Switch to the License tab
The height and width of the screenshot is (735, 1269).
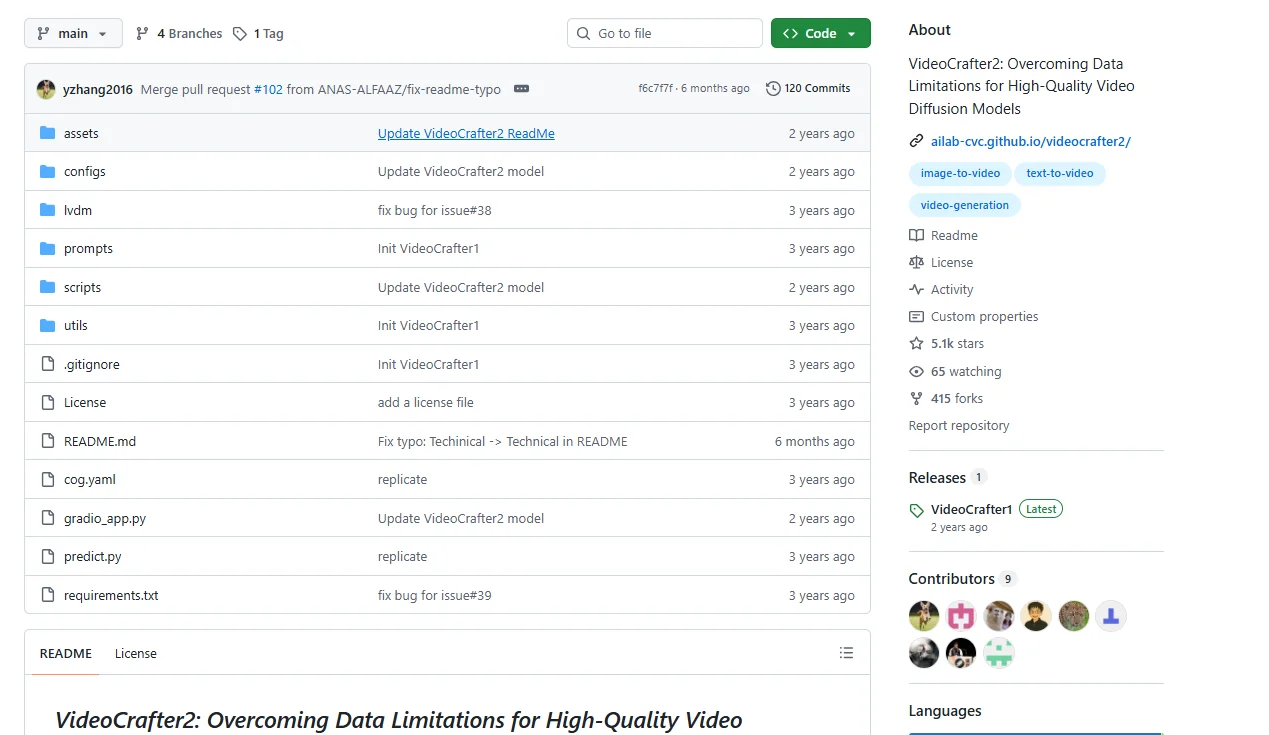pos(136,653)
